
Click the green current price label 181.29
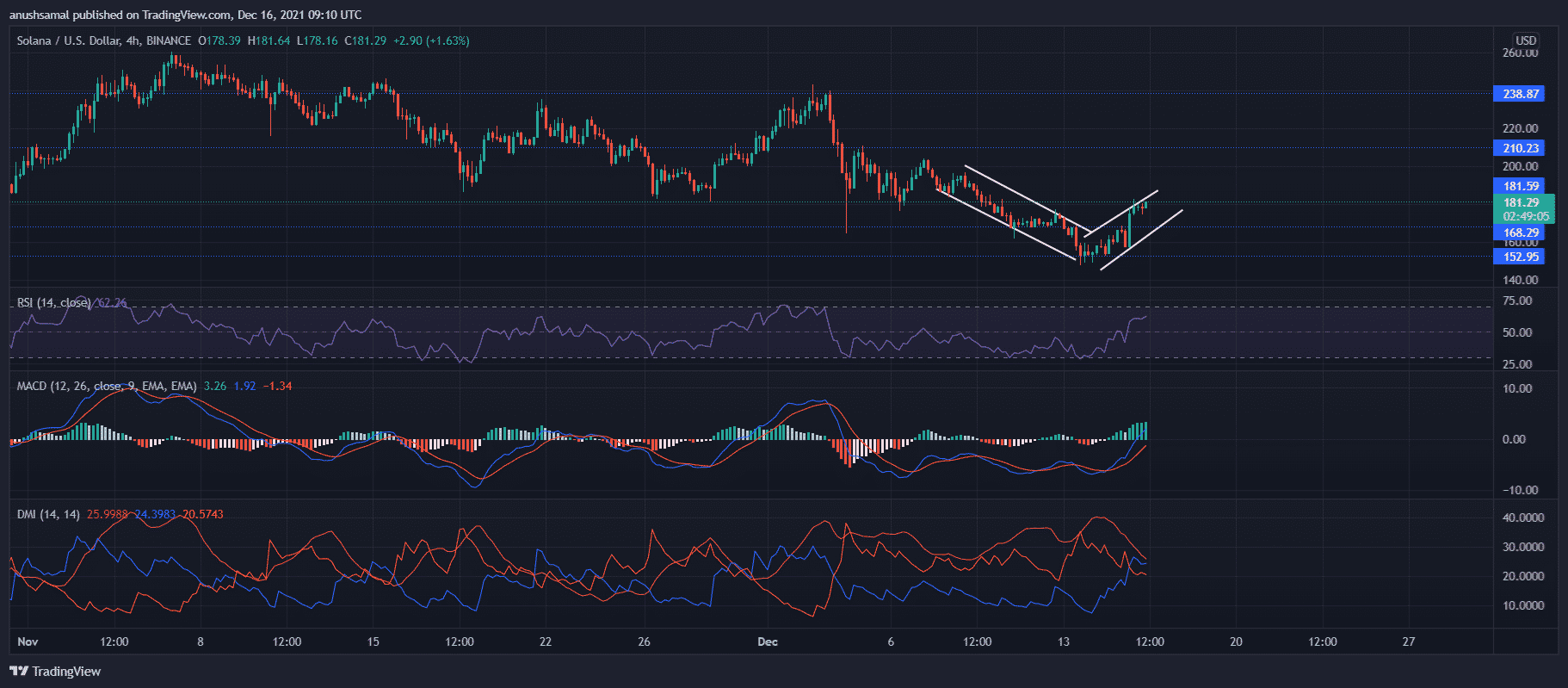[1521, 203]
